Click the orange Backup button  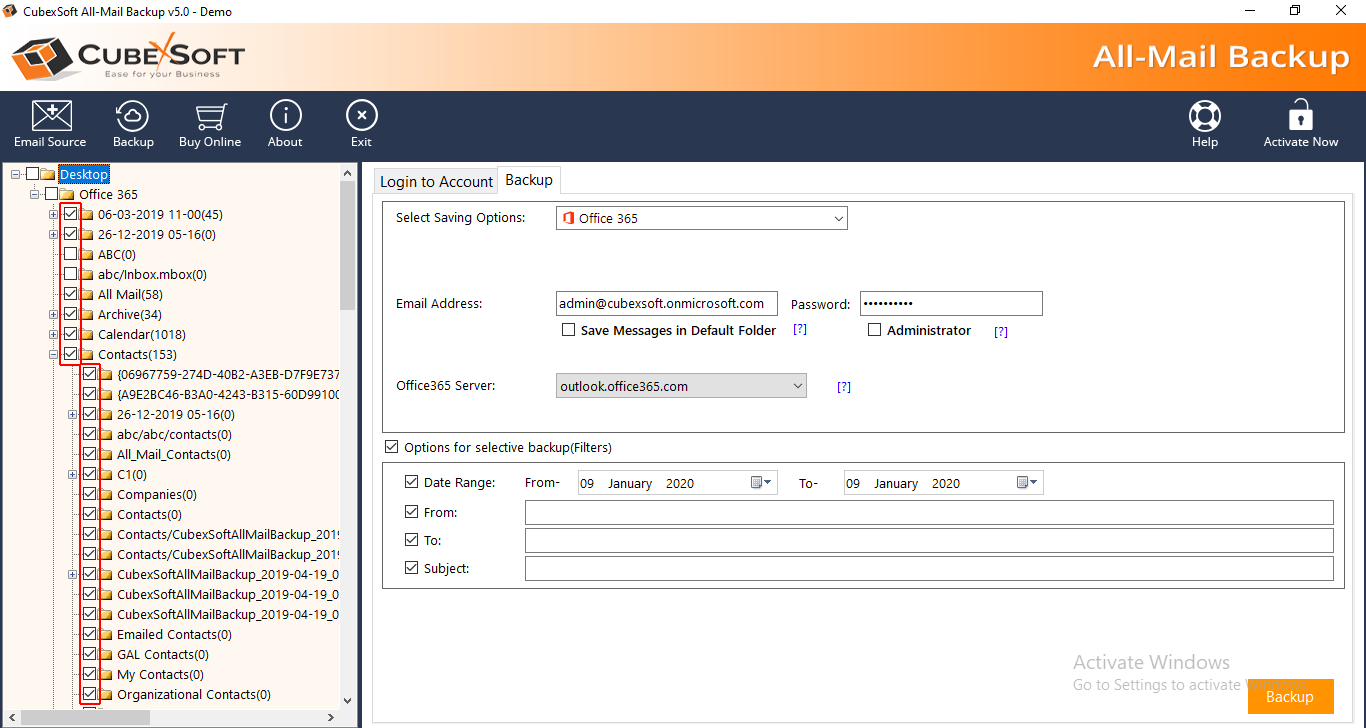[x=1289, y=696]
